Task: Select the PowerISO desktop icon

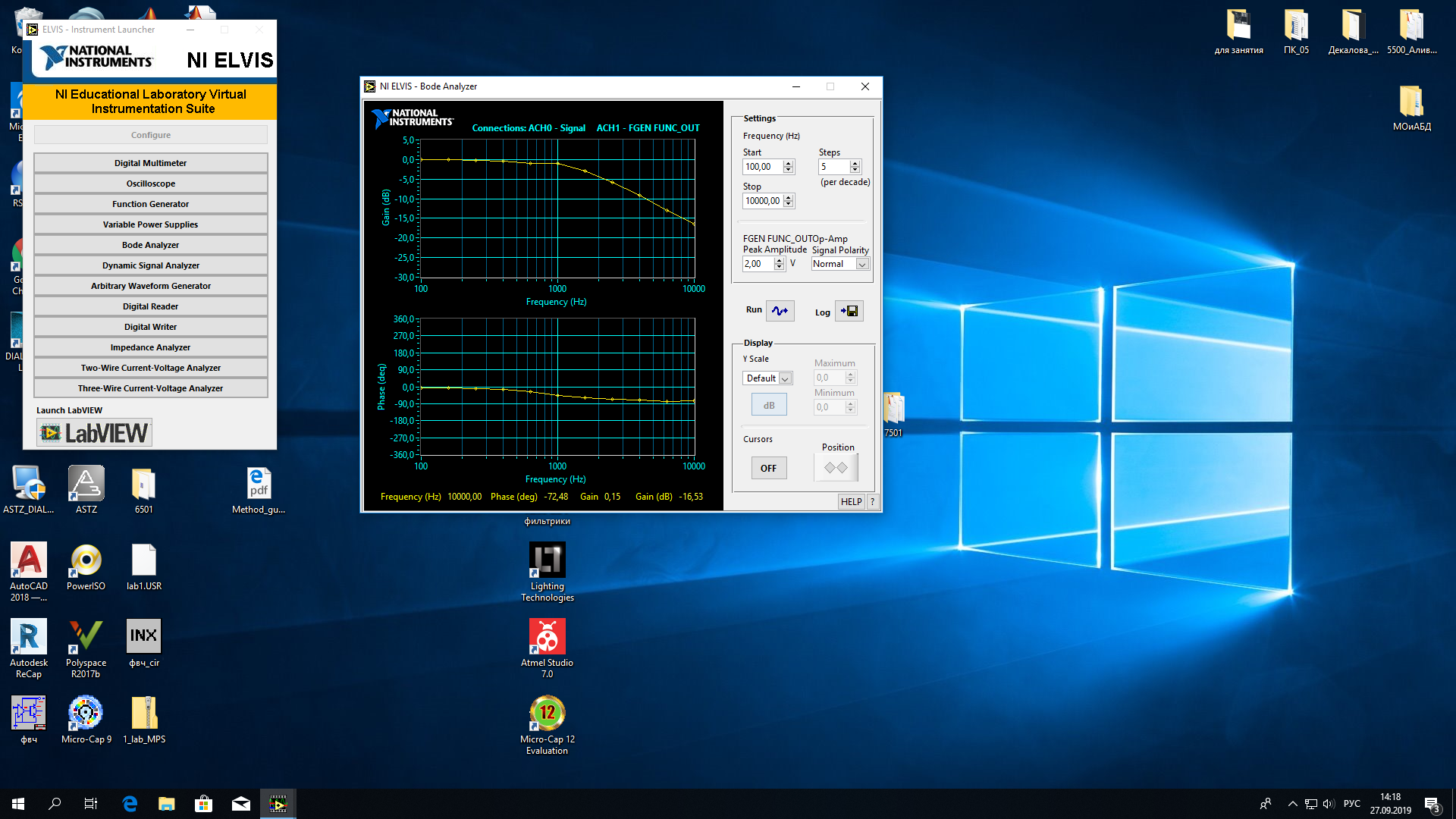Action: (x=86, y=567)
